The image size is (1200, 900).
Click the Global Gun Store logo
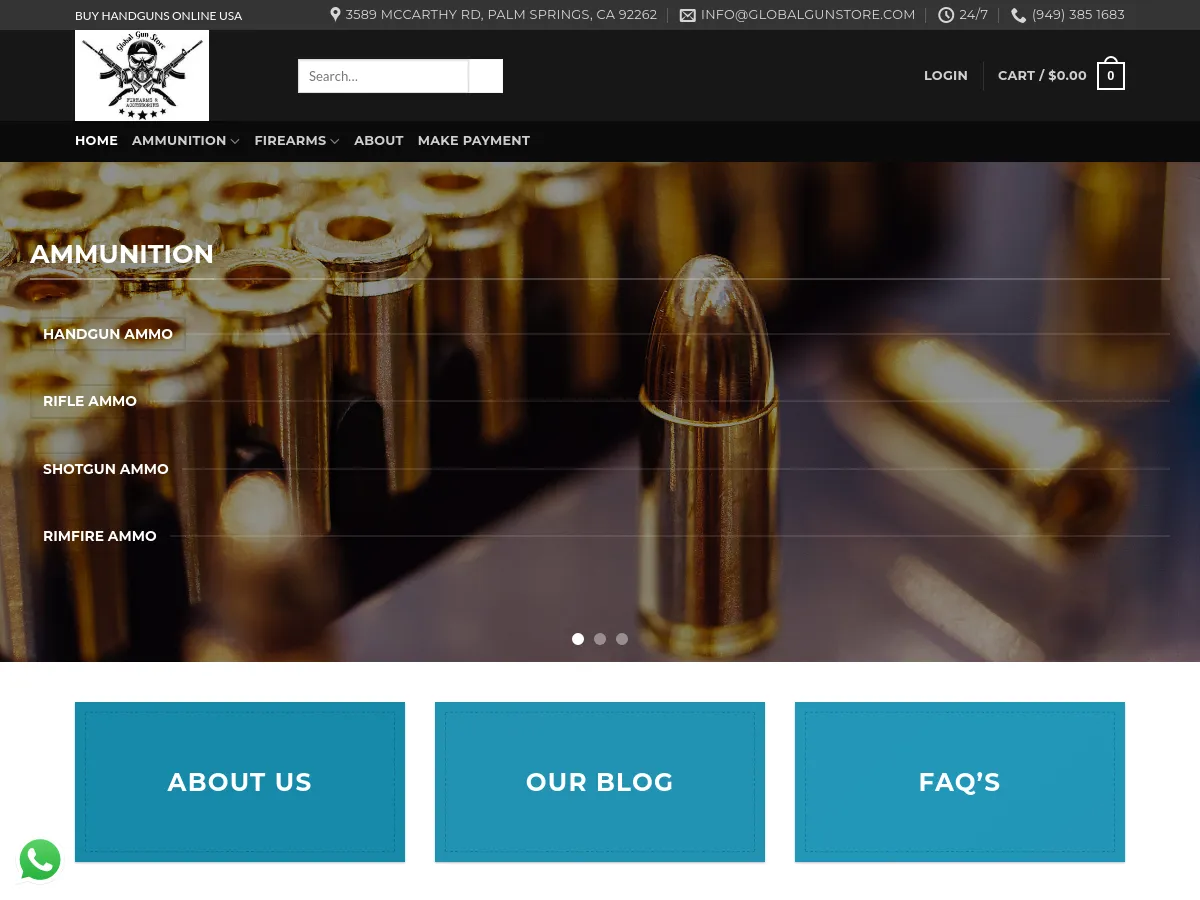pos(142,75)
